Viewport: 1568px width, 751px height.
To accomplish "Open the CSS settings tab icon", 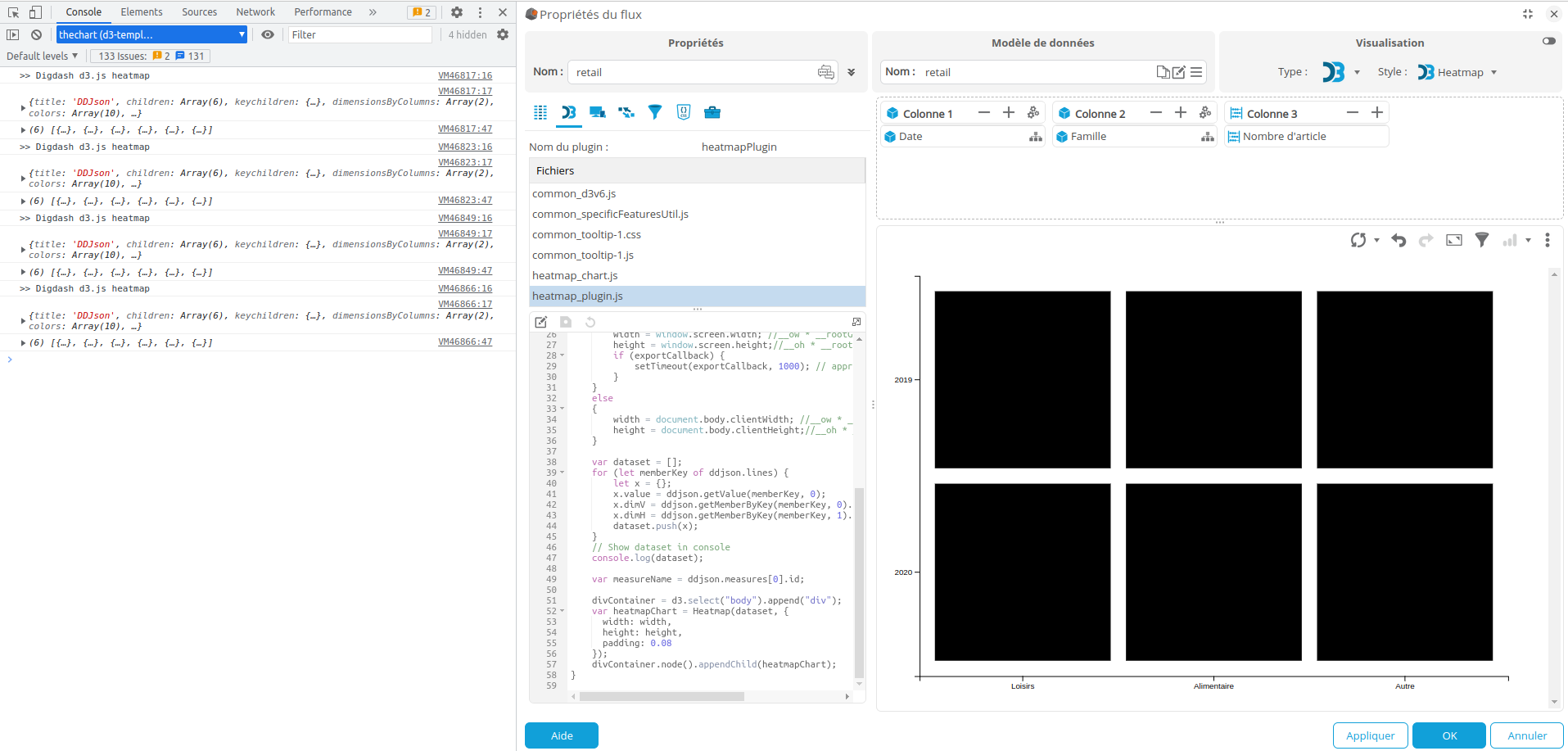I will click(684, 112).
